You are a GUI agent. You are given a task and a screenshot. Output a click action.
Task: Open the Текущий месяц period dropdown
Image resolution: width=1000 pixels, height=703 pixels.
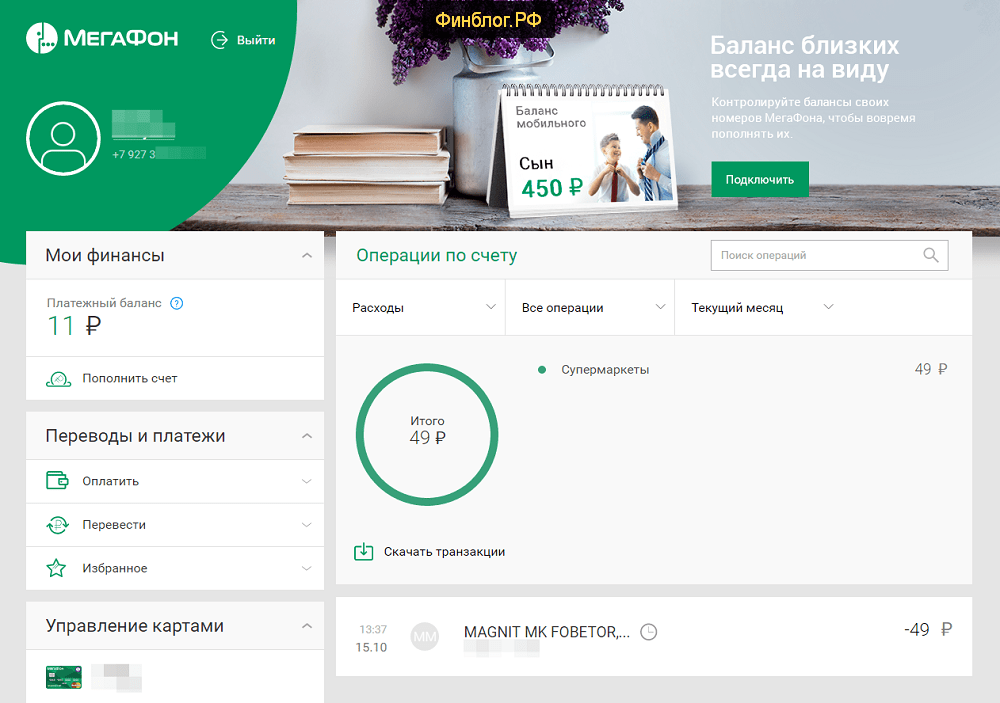(x=760, y=308)
